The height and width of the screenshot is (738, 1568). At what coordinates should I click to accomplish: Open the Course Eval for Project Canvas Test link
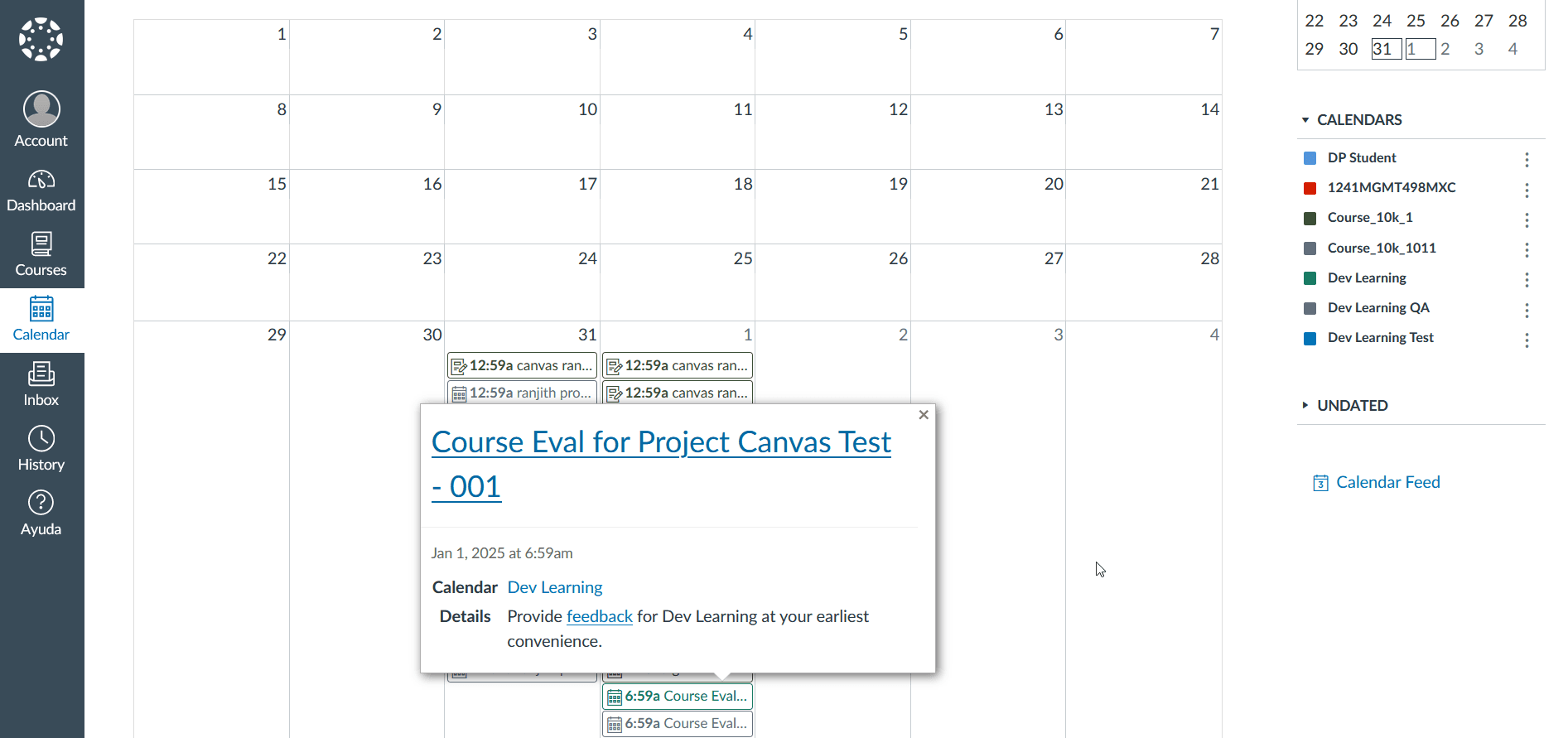(x=661, y=464)
